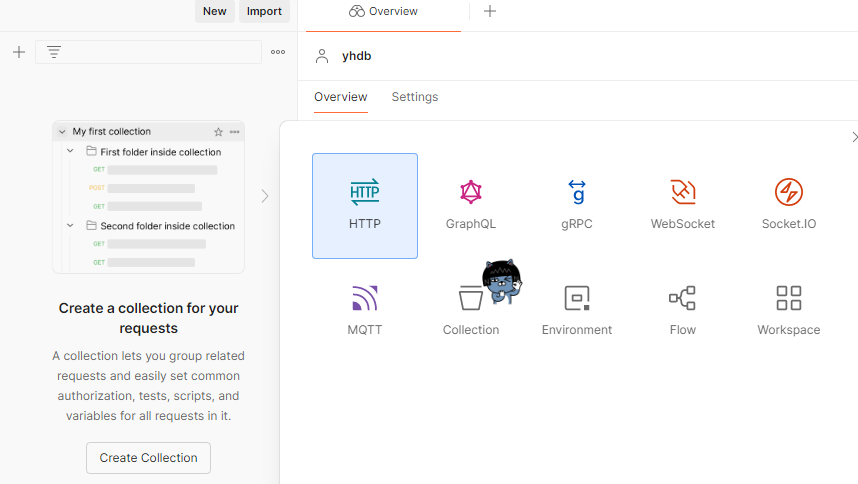This screenshot has width=858, height=484.
Task: Create a new GraphQL request
Action: tap(471, 206)
